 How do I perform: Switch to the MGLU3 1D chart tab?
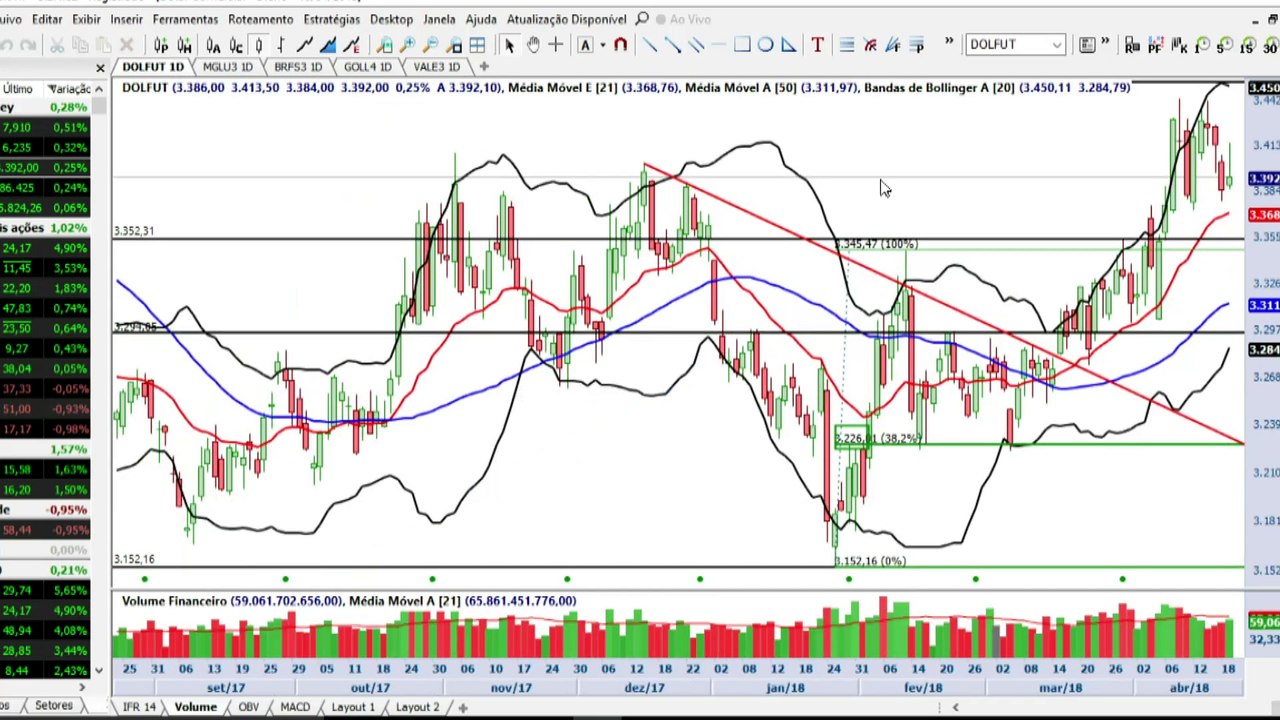point(227,67)
